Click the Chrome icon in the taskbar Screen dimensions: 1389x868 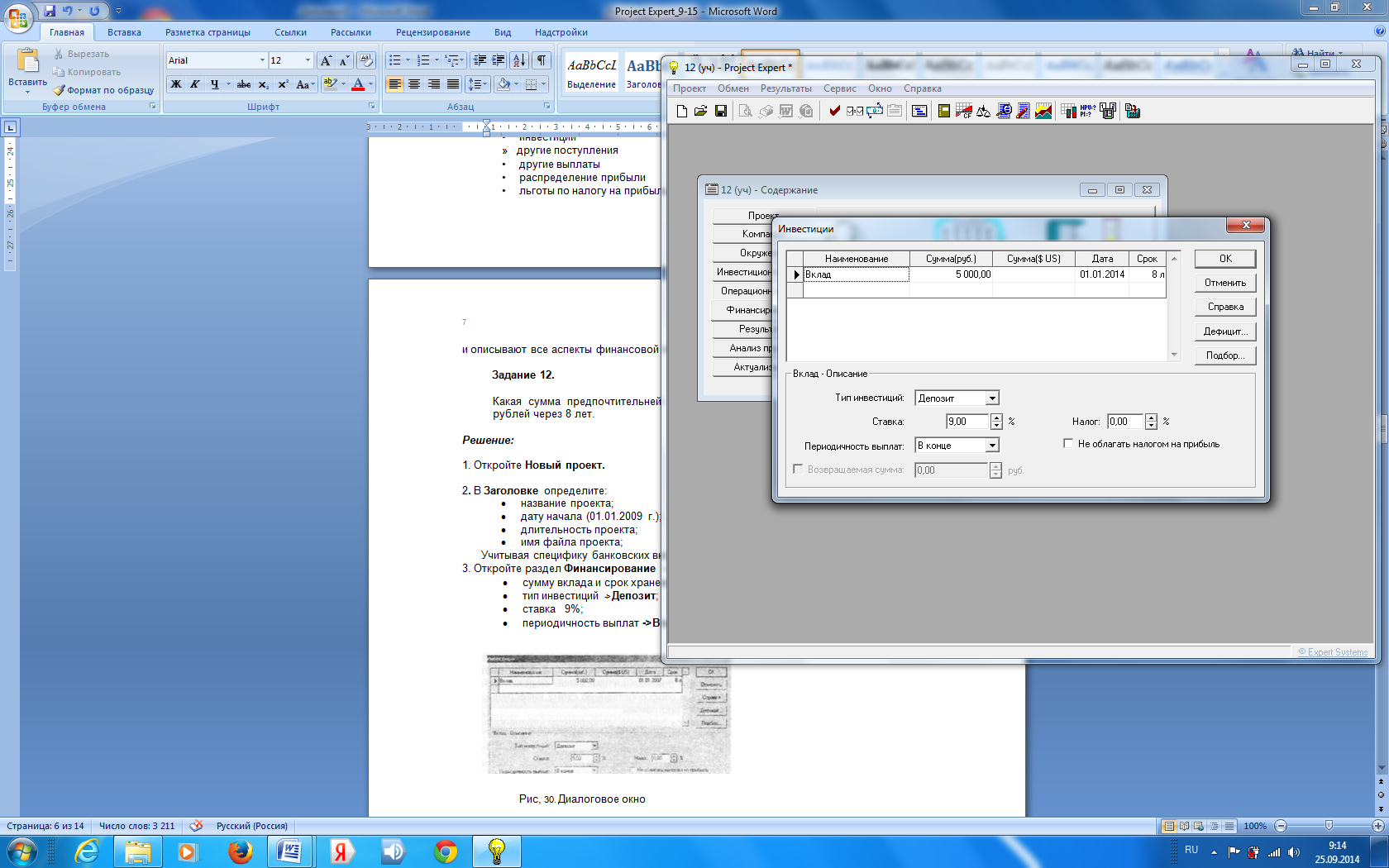[446, 851]
